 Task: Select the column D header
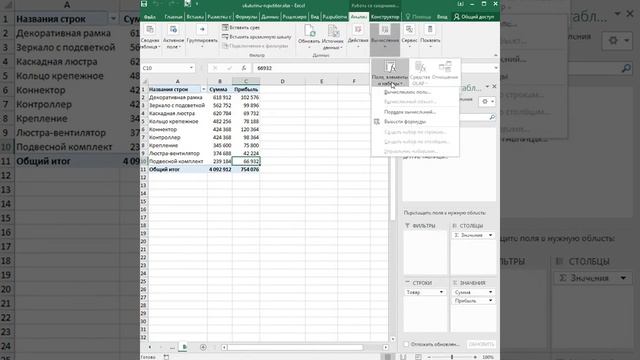coord(282,81)
